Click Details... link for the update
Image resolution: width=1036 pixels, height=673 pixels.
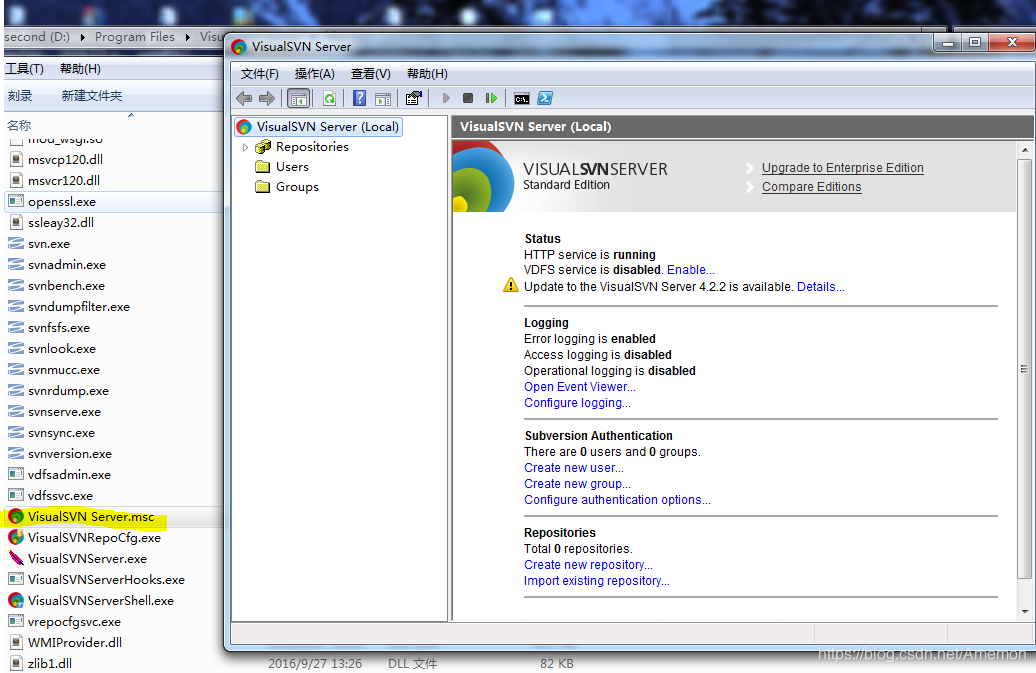tap(821, 287)
